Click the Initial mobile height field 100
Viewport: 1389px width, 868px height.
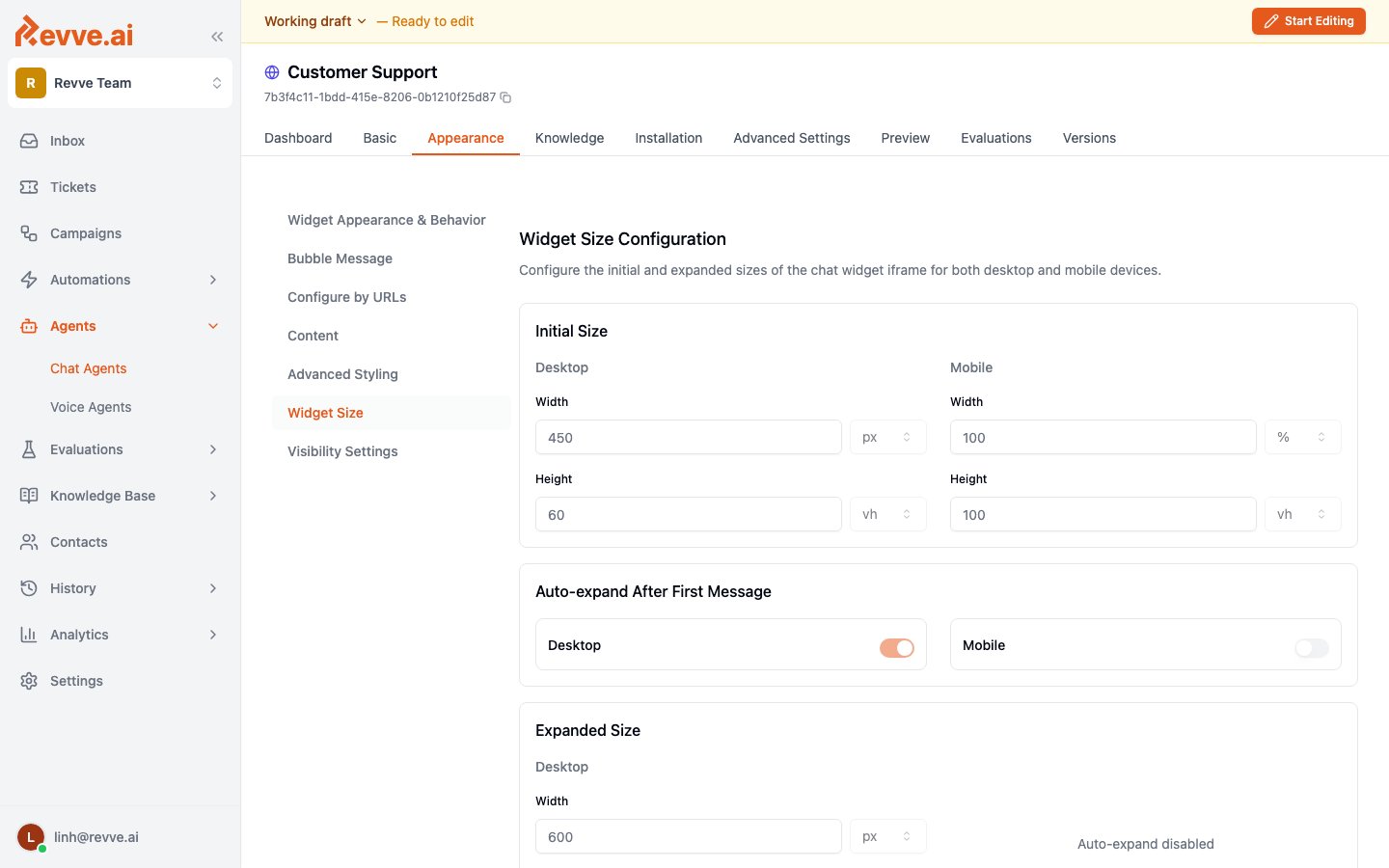point(1103,514)
